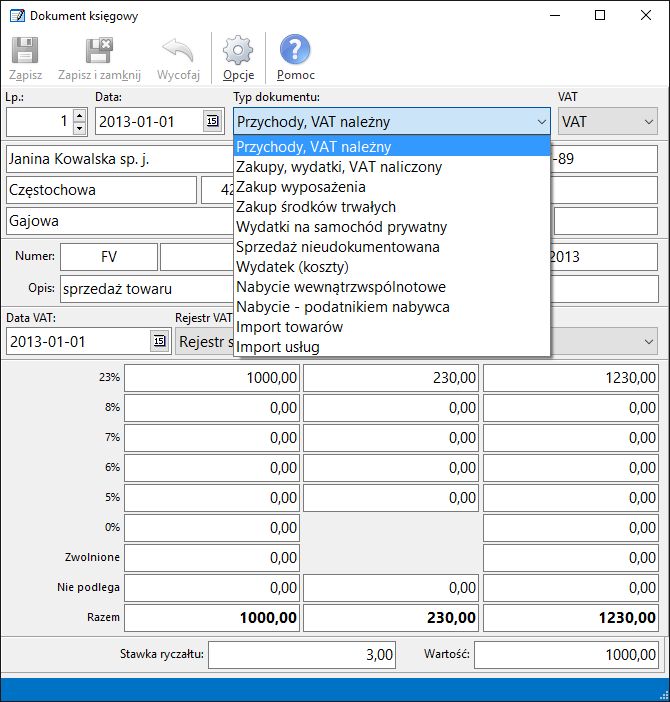Select Zakup wyposażenia from list

point(301,187)
